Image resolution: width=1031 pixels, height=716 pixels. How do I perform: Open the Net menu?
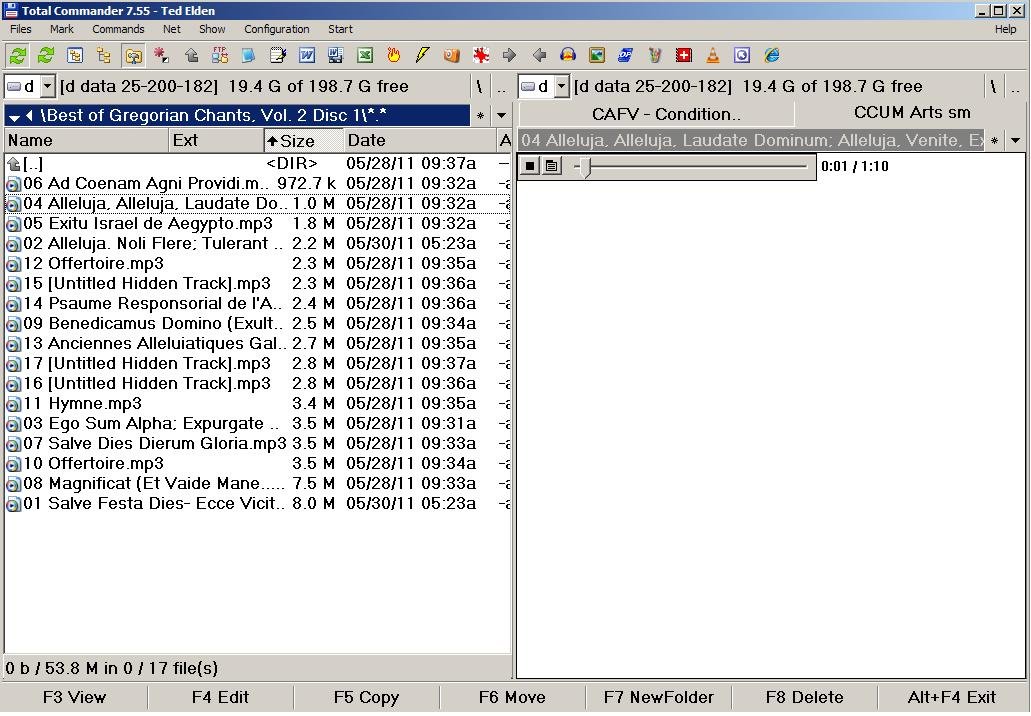pos(172,29)
